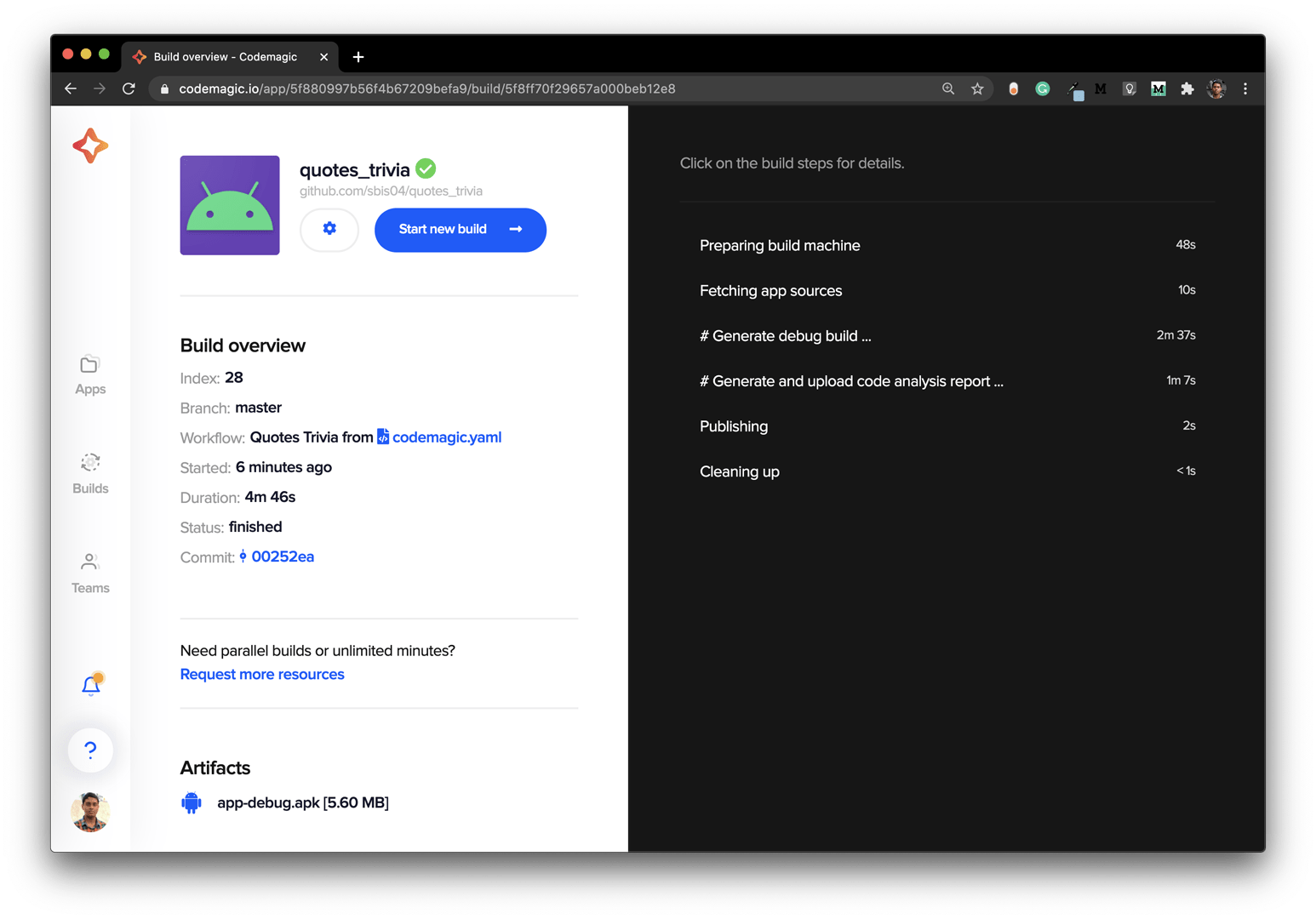Image resolution: width=1316 pixels, height=919 pixels.
Task: Open the Chrome profile avatar
Action: click(1216, 88)
